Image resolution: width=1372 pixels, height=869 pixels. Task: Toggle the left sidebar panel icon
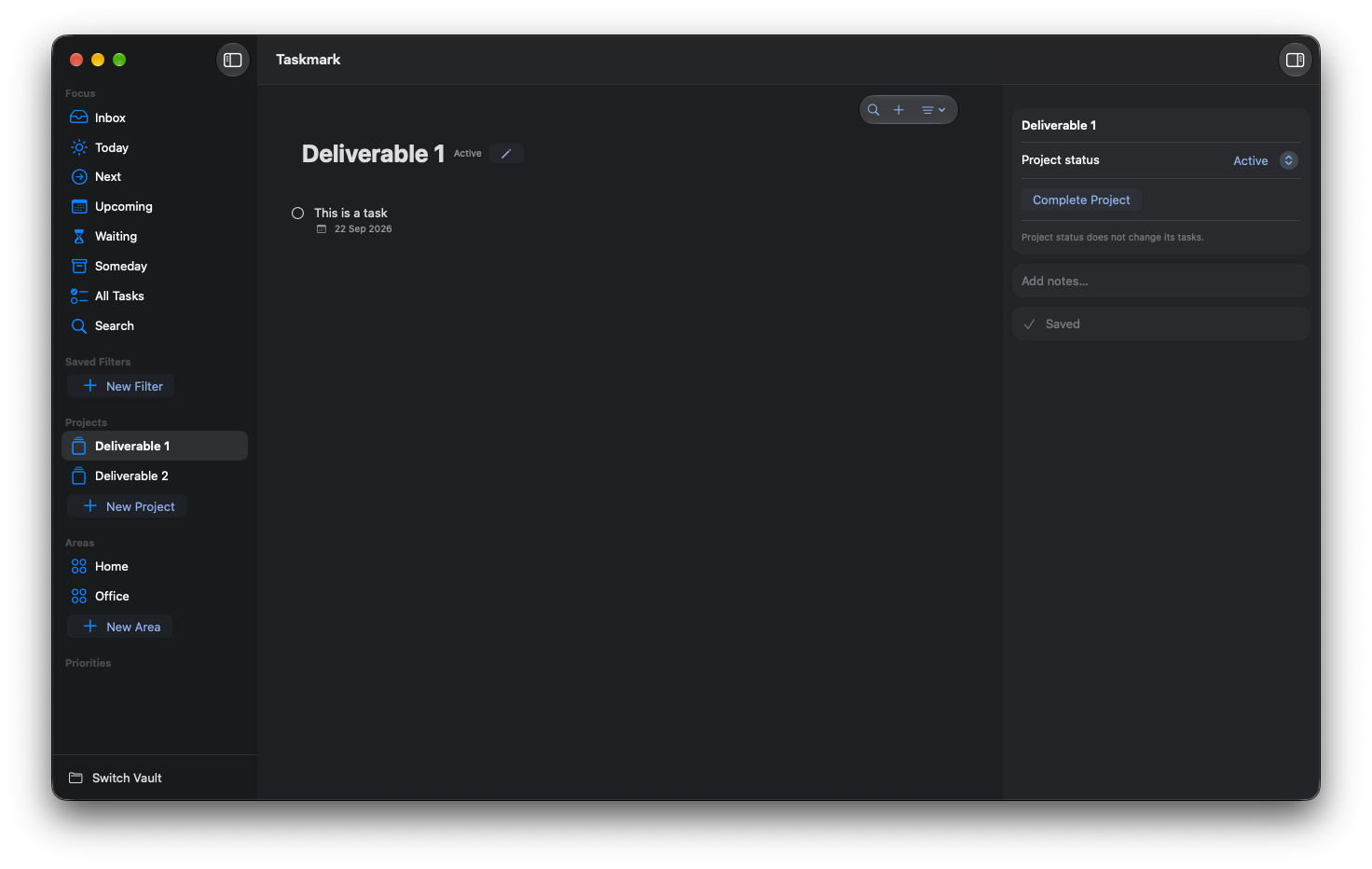point(233,60)
